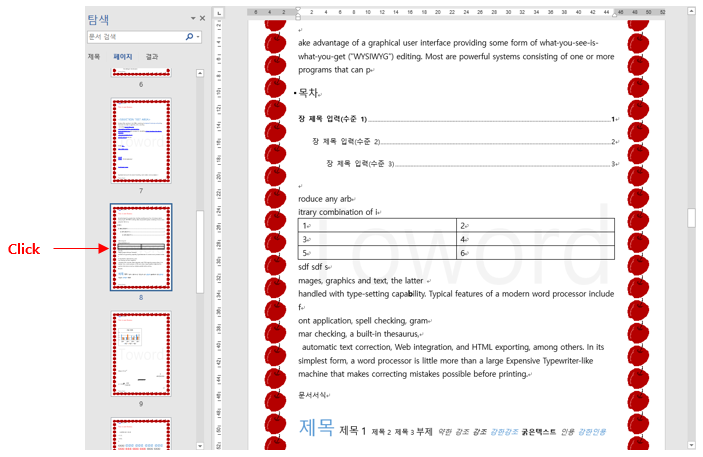Image resolution: width=703 pixels, height=457 pixels.
Task: Click the first-line indent marker on ruler
Action: (298, 10)
